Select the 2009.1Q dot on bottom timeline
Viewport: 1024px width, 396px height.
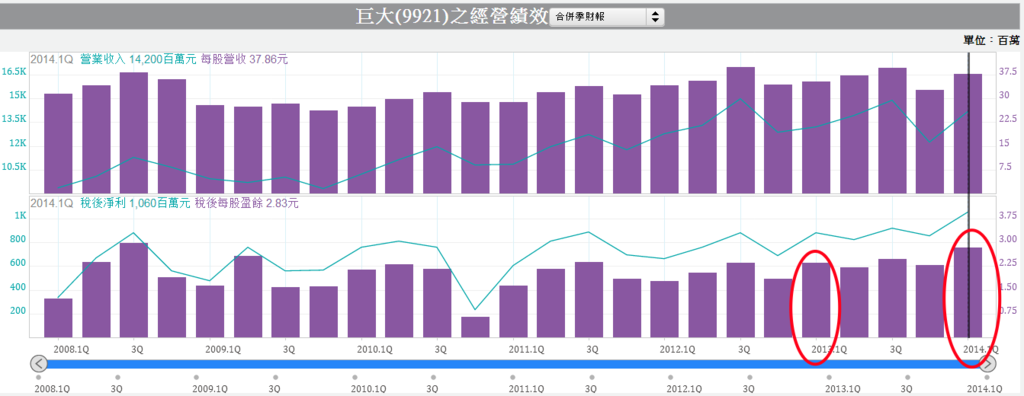pos(197,378)
